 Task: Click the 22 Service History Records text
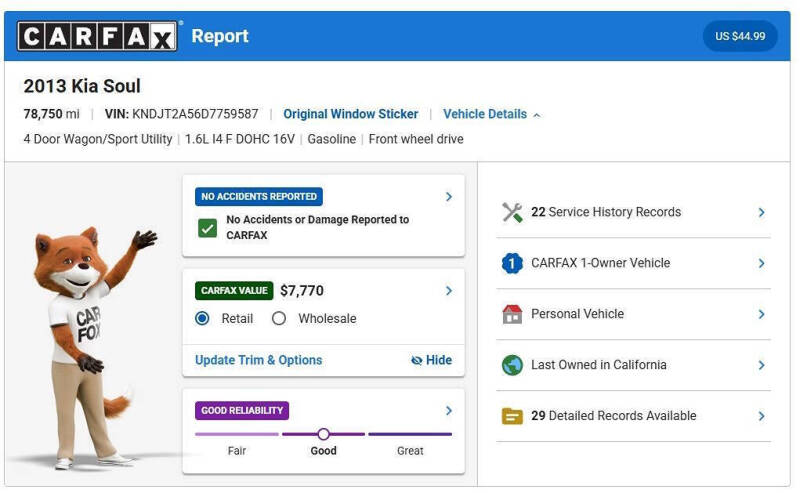point(606,212)
